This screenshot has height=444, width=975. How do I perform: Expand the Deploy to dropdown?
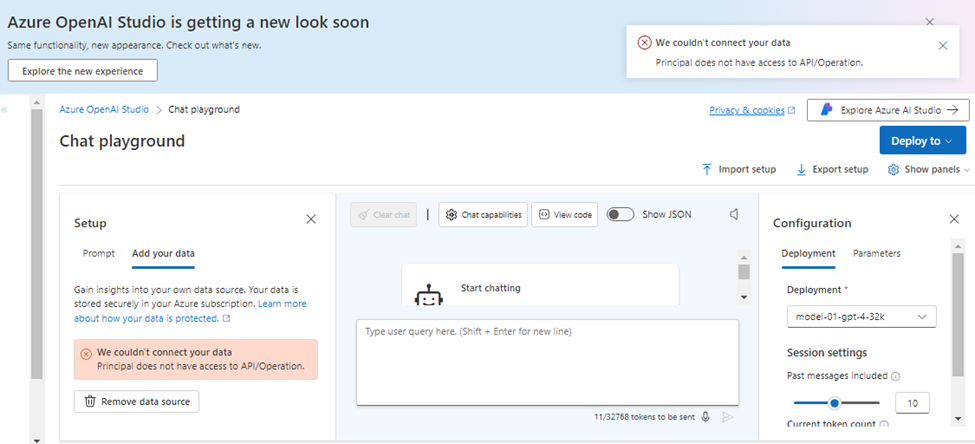click(x=923, y=141)
